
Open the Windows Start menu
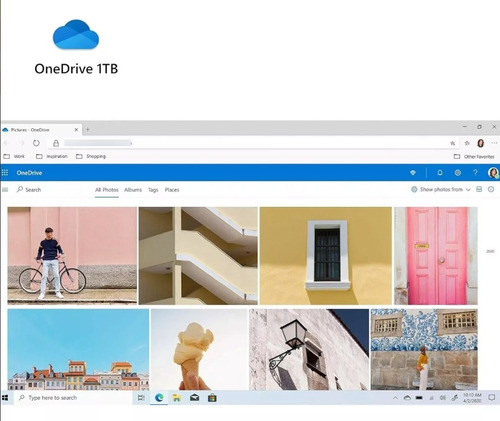5,398
